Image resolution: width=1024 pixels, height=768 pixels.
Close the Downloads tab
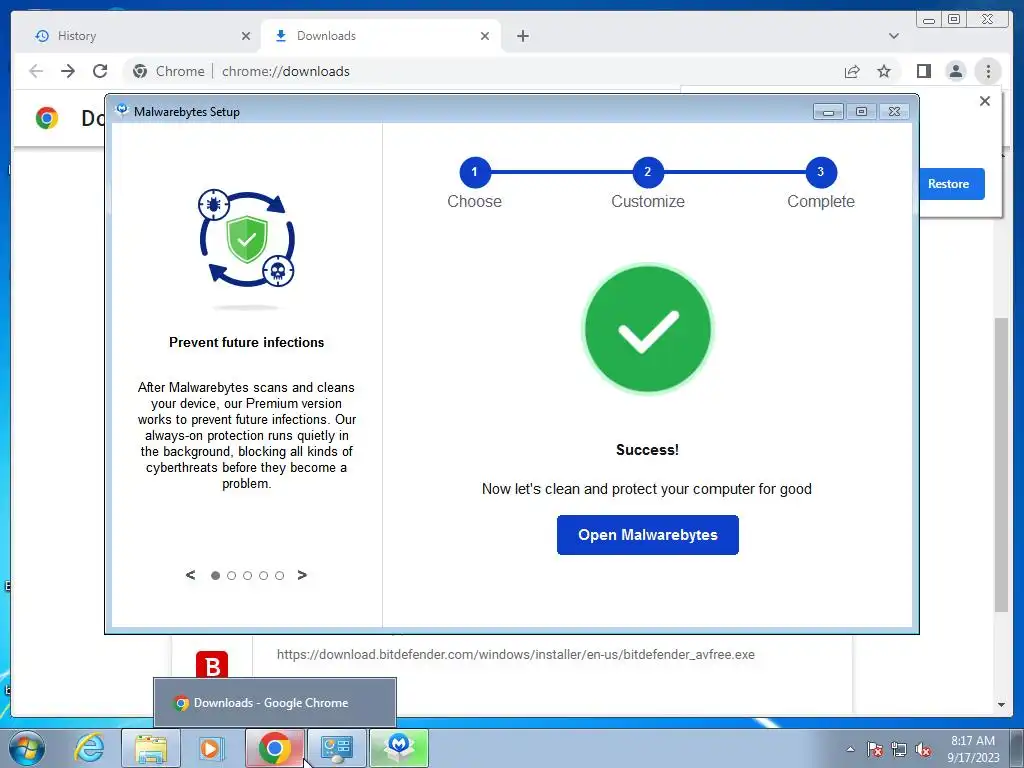485,36
